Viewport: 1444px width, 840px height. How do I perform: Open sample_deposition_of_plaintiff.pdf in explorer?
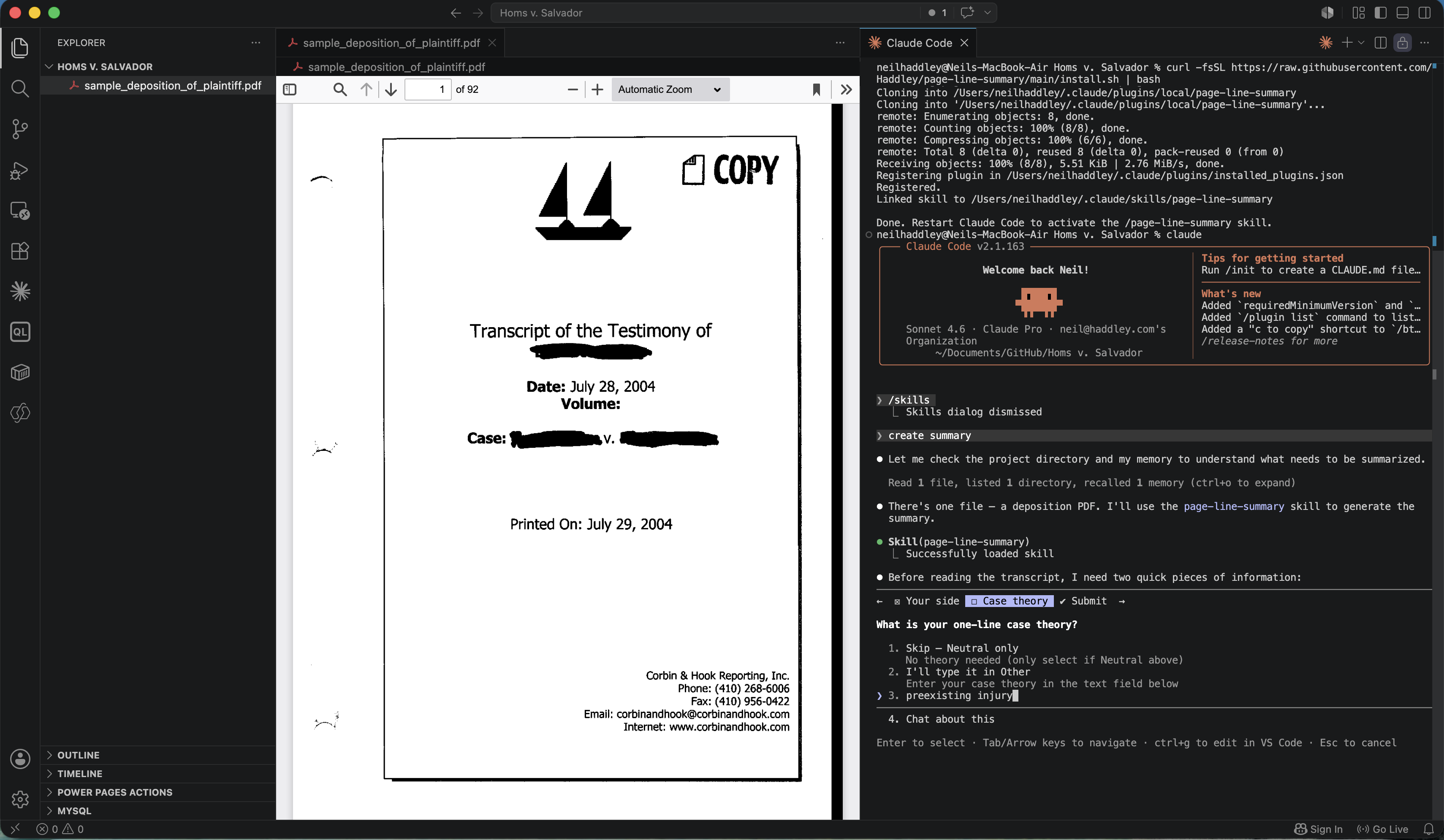[172, 85]
